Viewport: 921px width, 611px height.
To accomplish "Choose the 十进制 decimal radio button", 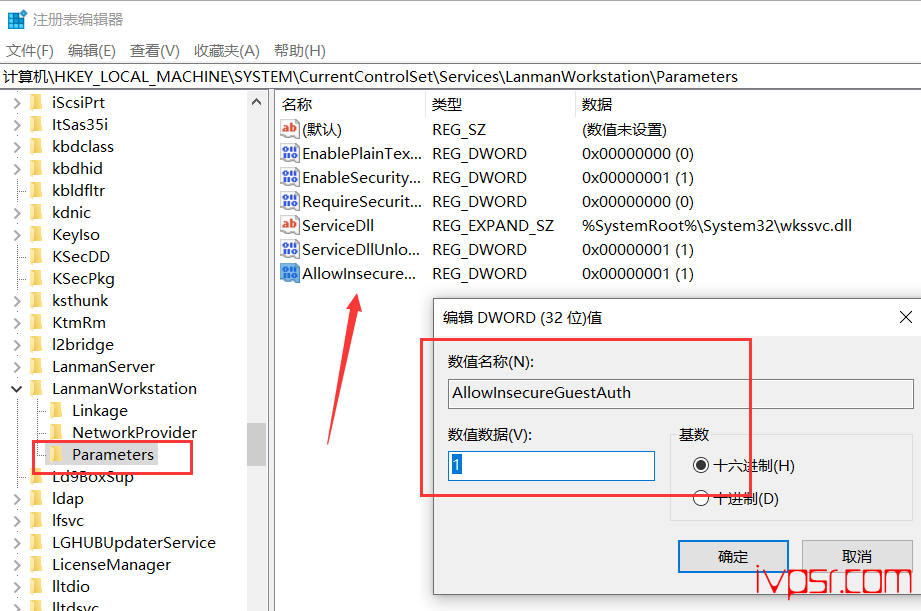I will 700,499.
